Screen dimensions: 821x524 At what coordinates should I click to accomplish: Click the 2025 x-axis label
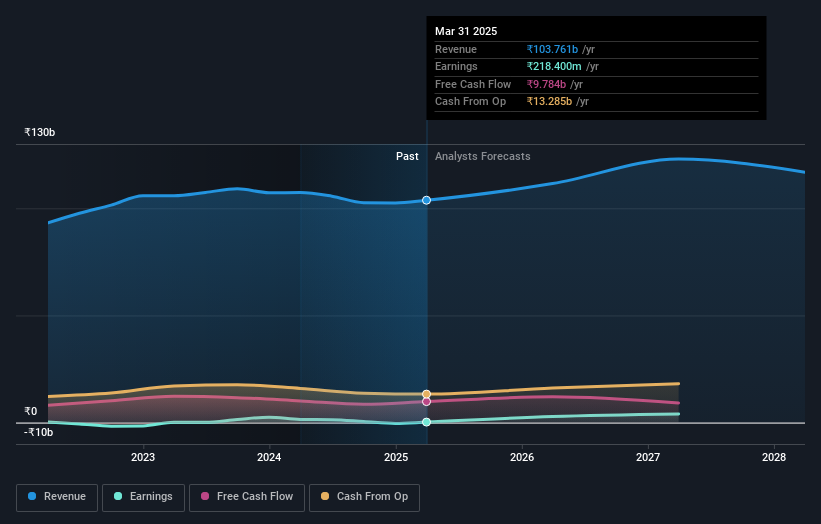pyautogui.click(x=396, y=458)
